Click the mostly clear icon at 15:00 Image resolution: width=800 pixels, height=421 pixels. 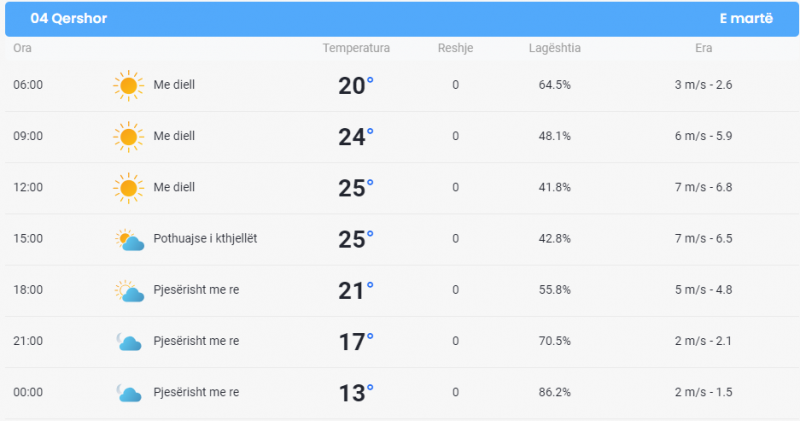click(x=130, y=240)
